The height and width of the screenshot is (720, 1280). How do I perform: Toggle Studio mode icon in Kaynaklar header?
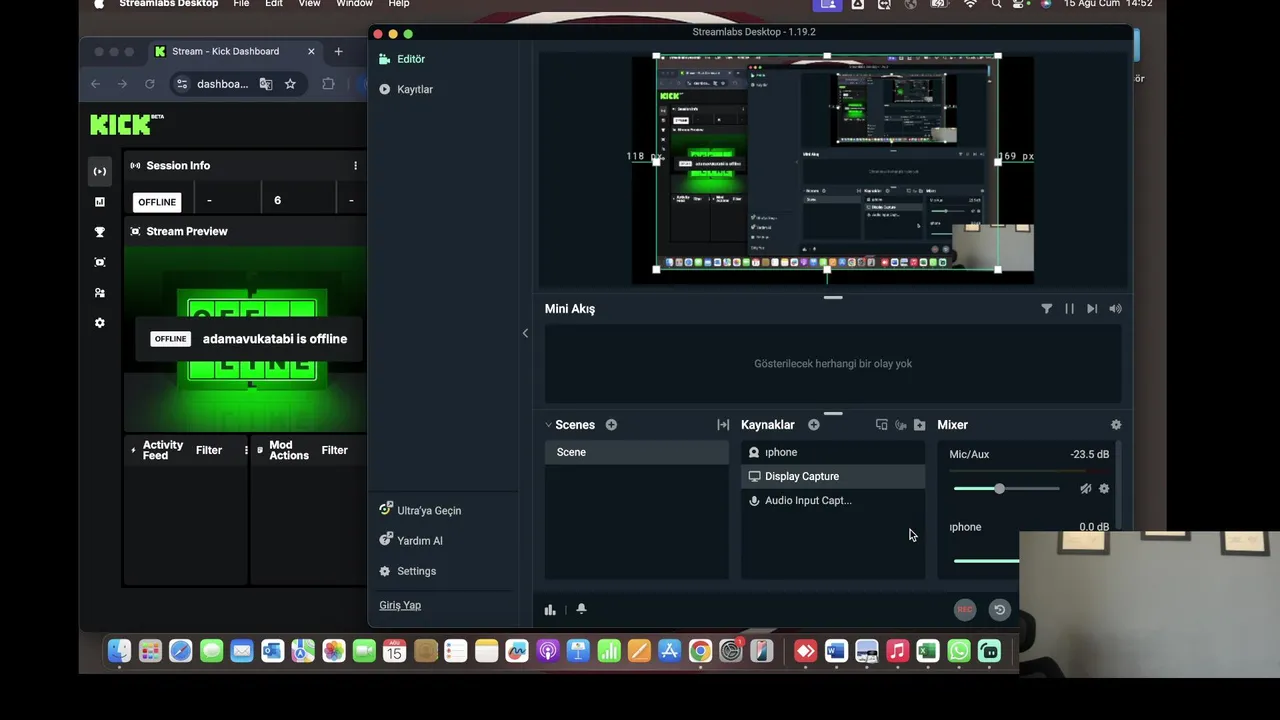pos(881,425)
